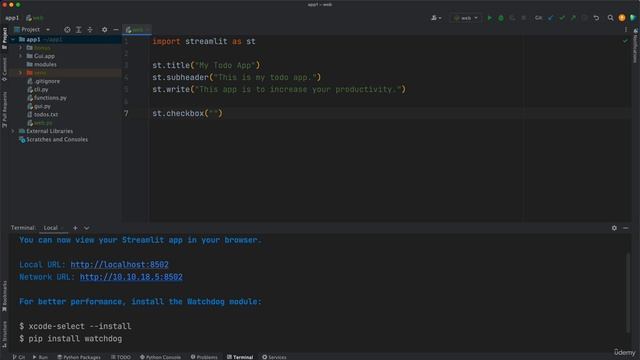The height and width of the screenshot is (360, 640).
Task: Open the TODO tool window
Action: point(121,357)
